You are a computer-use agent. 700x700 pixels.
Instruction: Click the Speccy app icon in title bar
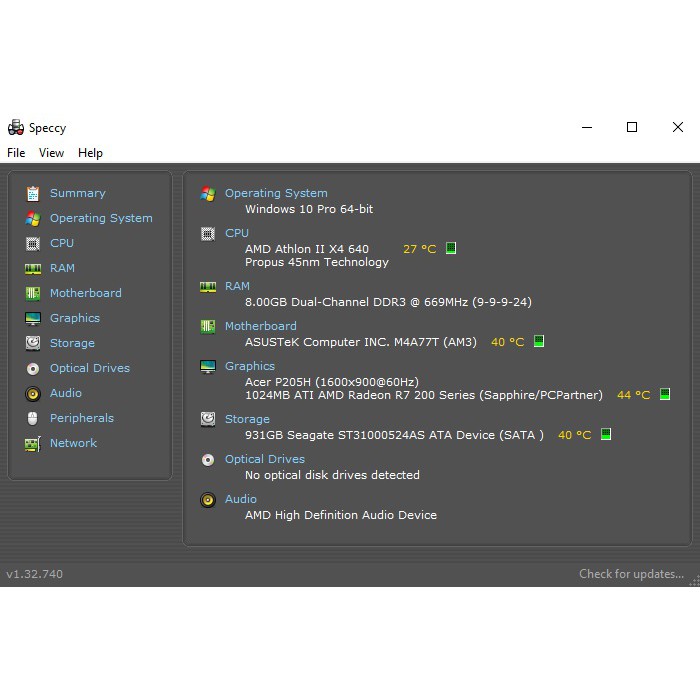coord(16,128)
